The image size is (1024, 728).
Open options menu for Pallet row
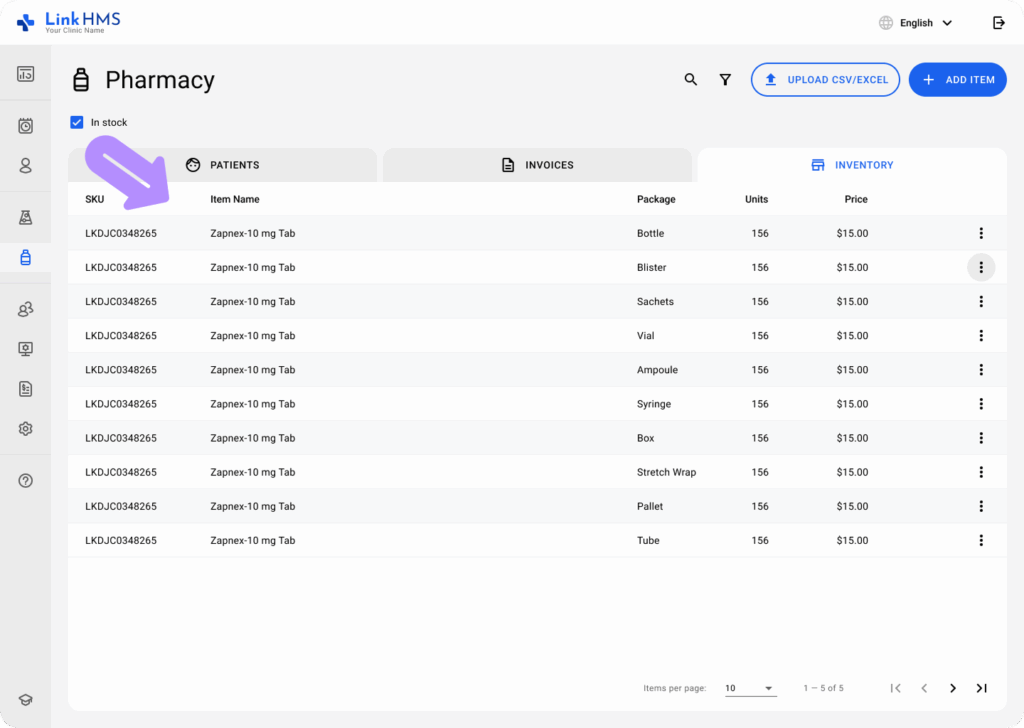tap(981, 506)
